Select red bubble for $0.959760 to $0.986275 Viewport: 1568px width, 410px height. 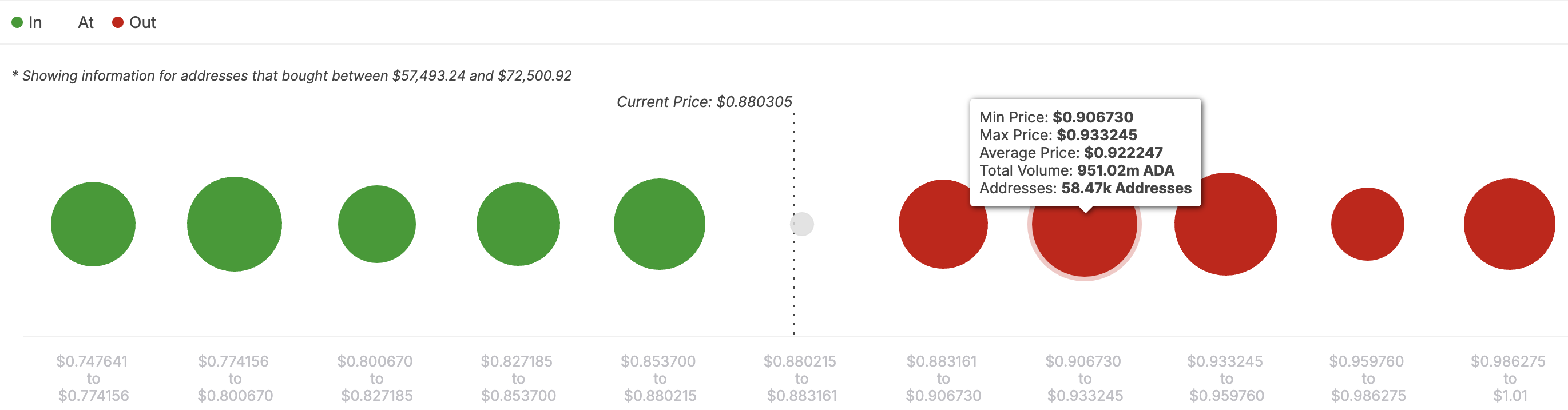click(x=1368, y=224)
